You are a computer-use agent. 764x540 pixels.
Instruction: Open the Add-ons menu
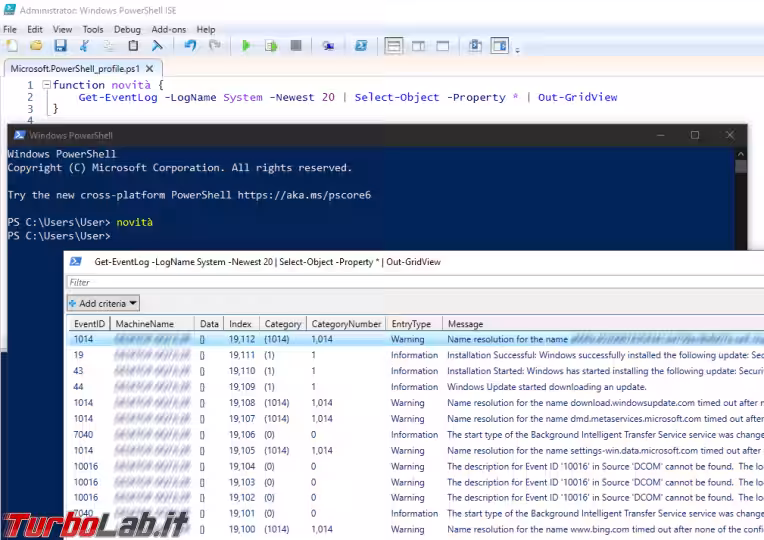point(168,30)
